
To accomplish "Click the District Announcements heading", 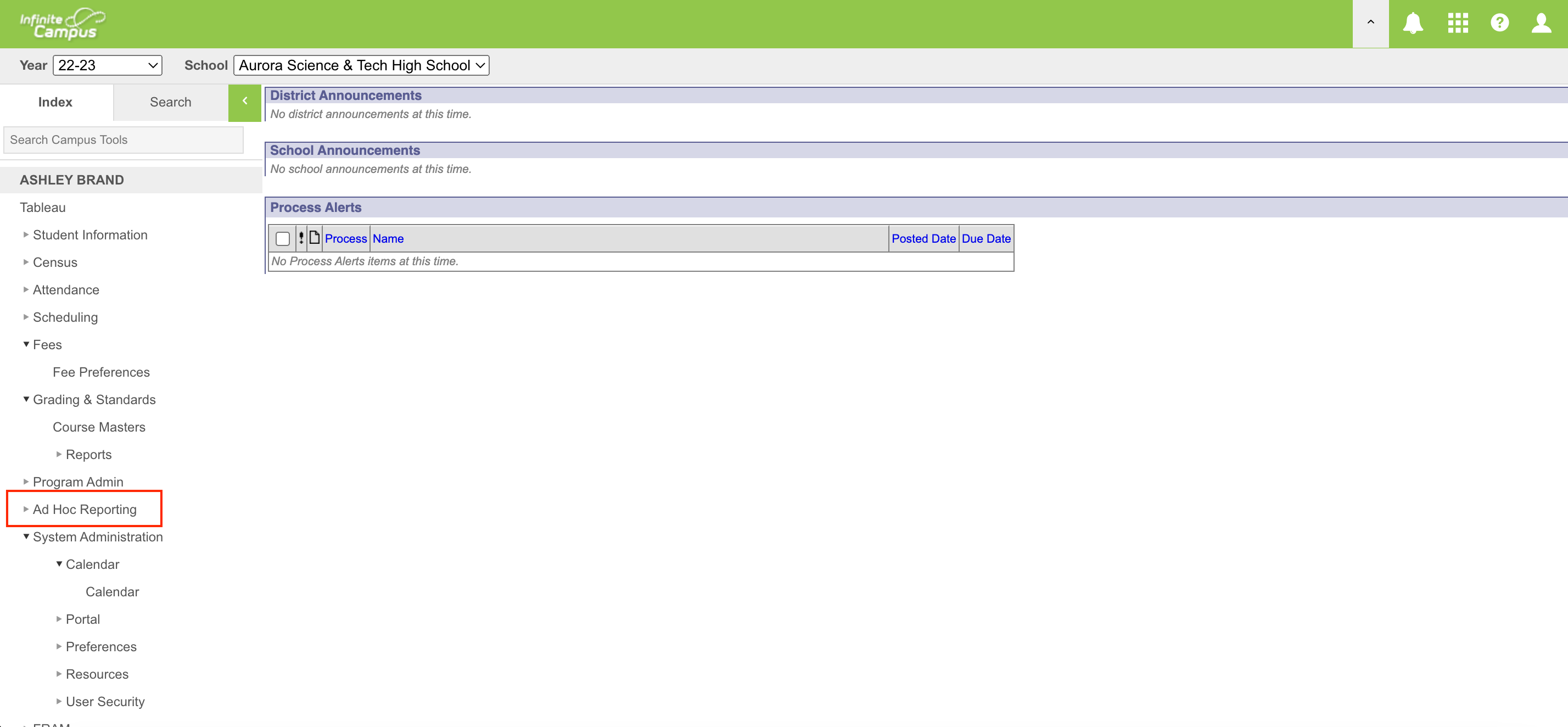I will point(346,95).
